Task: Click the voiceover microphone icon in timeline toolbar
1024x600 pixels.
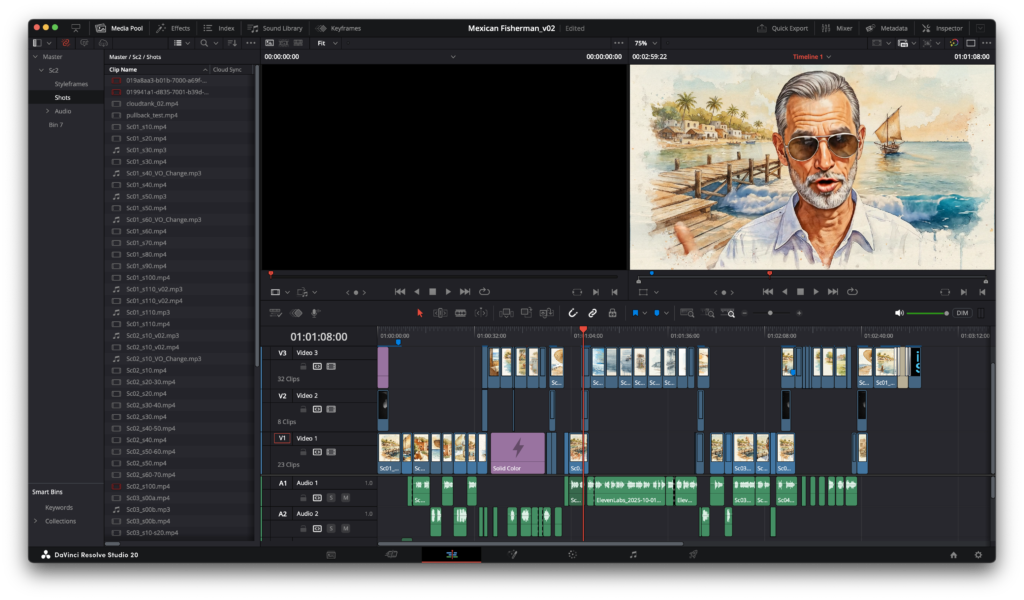Action: click(x=315, y=313)
